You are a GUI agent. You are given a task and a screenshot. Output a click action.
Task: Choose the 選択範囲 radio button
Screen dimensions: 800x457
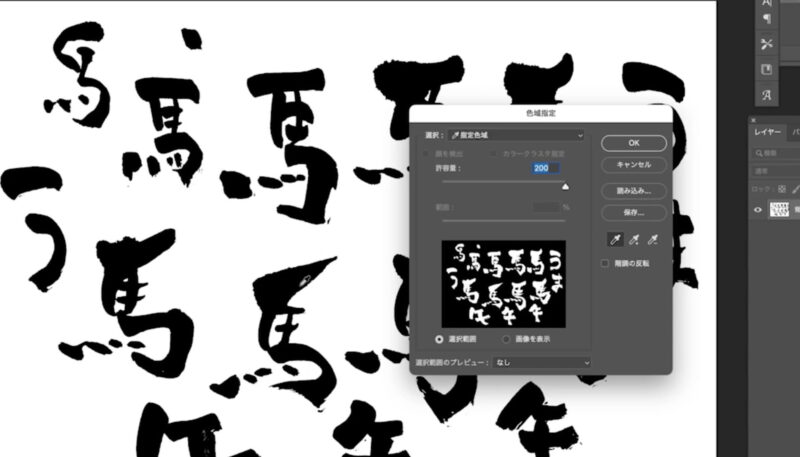439,339
